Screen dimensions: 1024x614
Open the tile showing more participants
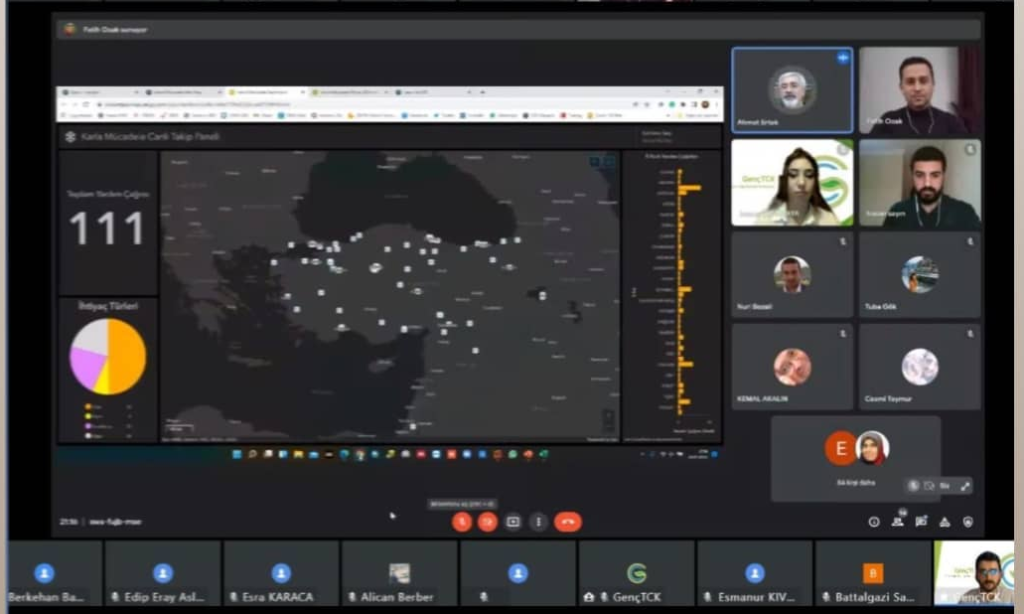click(x=855, y=458)
